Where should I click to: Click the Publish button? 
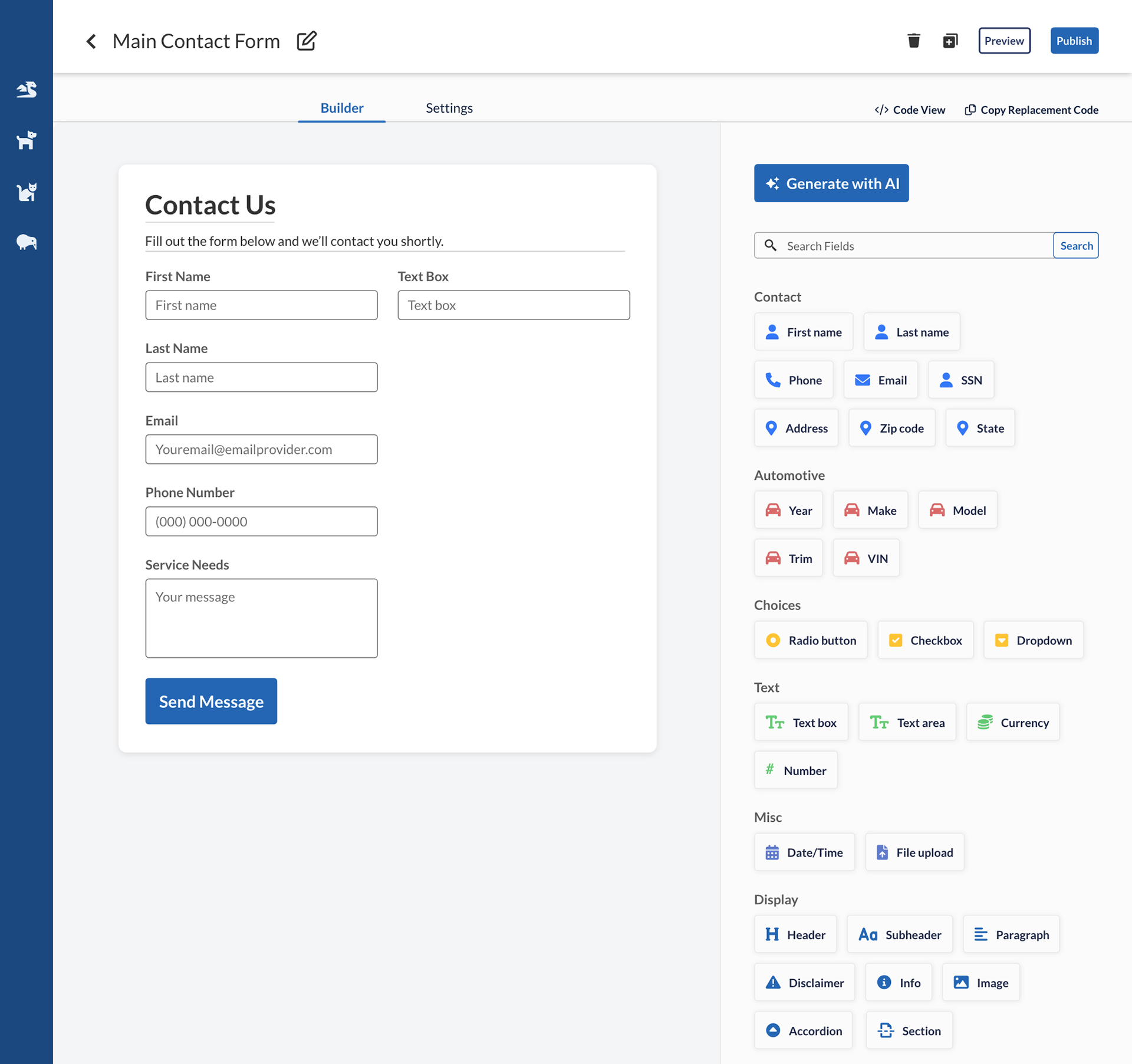pos(1074,41)
